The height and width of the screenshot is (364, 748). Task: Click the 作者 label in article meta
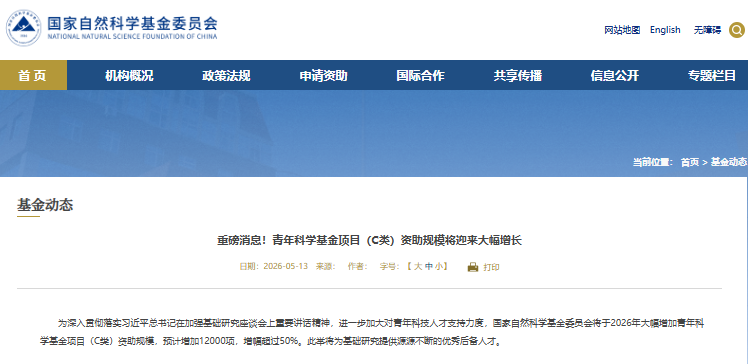tap(357, 266)
